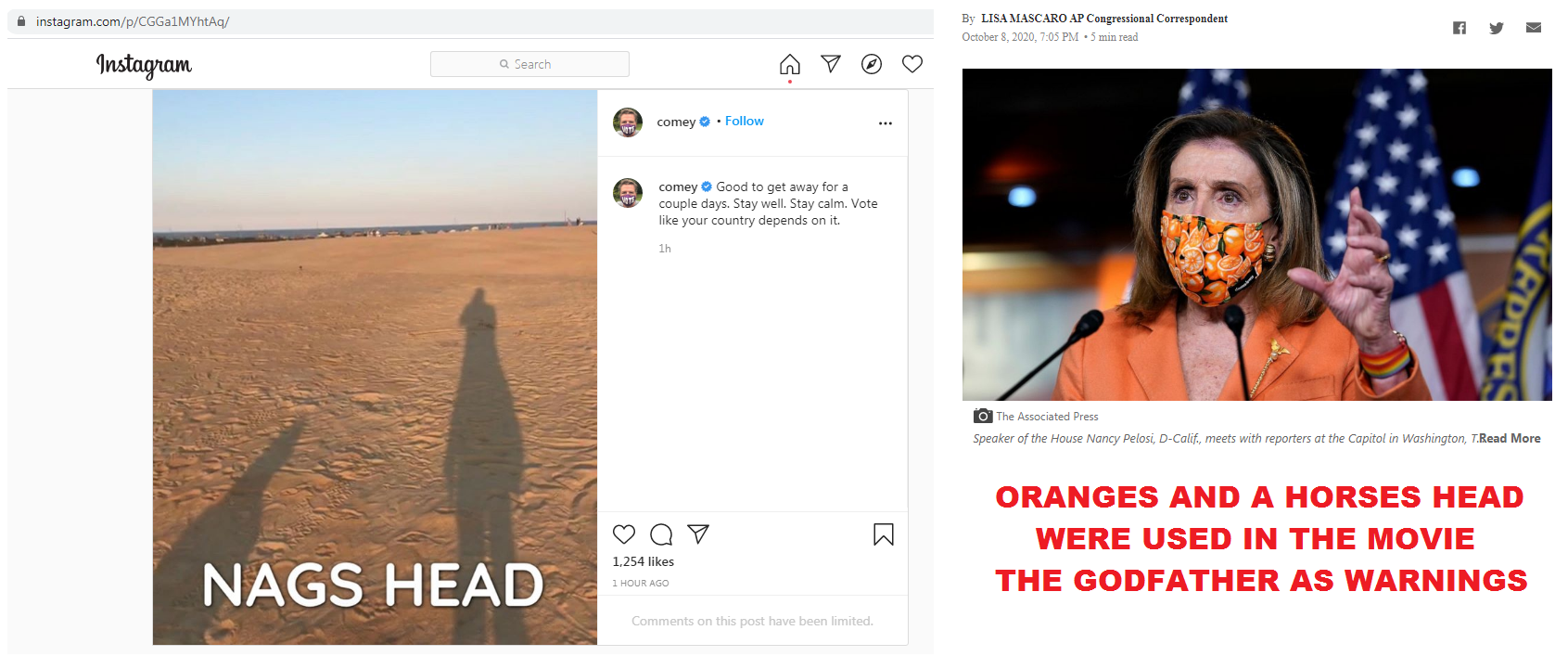
Task: Open the Instagram logo link
Action: [x=144, y=65]
